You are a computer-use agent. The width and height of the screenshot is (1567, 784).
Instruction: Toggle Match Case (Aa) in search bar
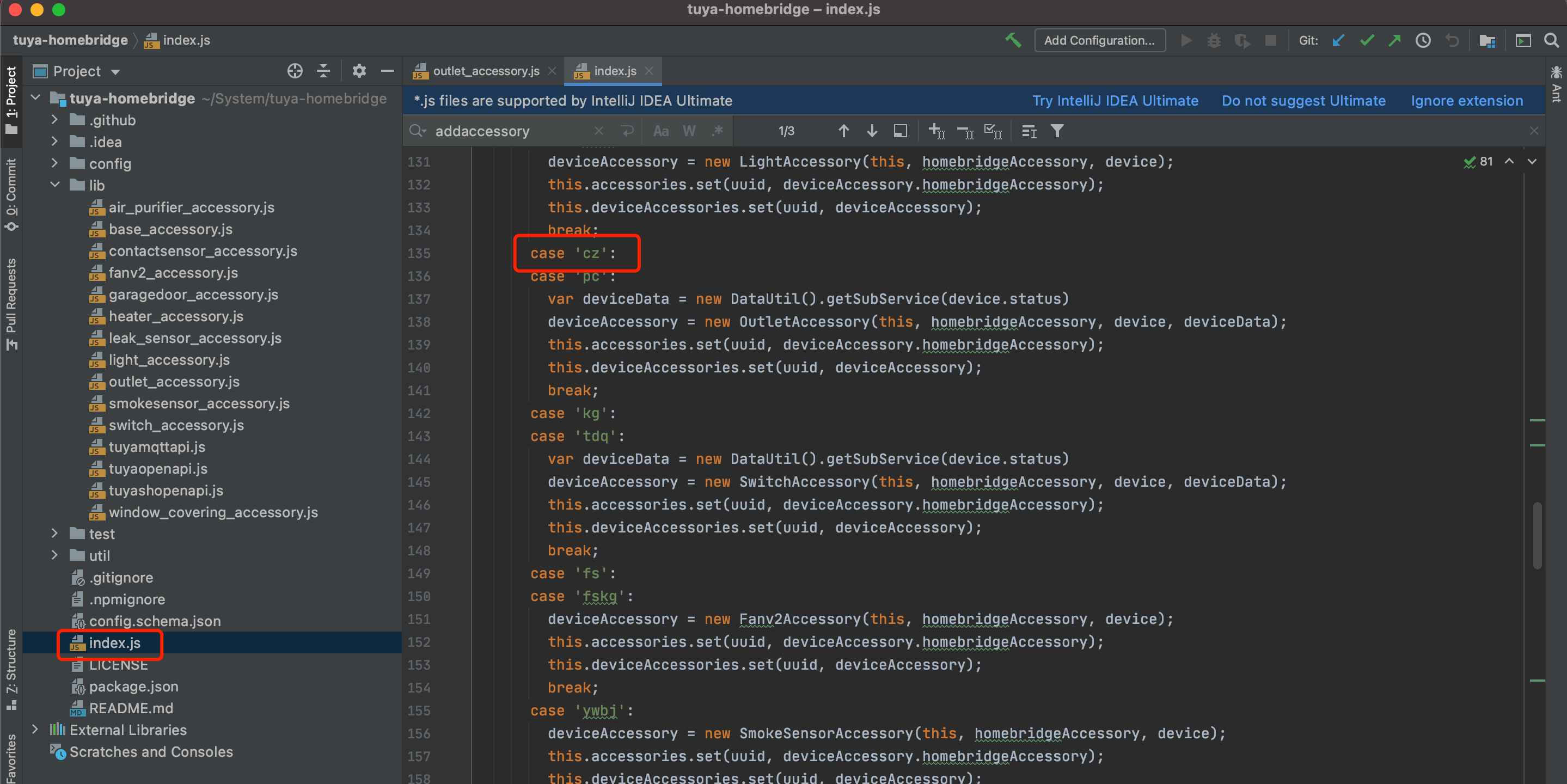coord(660,131)
